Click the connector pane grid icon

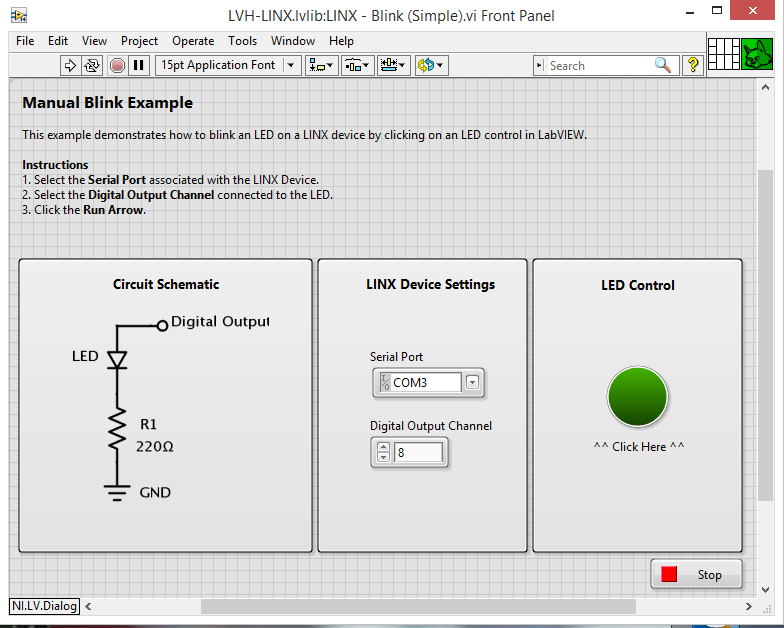[x=724, y=54]
